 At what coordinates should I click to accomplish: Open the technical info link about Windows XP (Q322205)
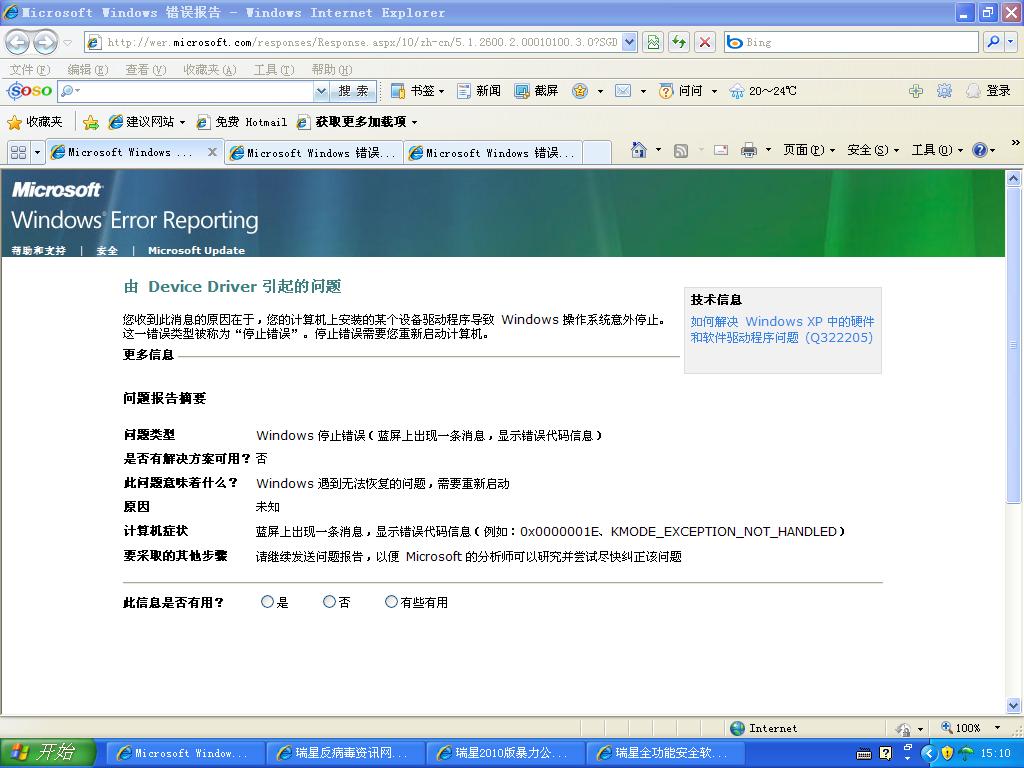point(782,329)
